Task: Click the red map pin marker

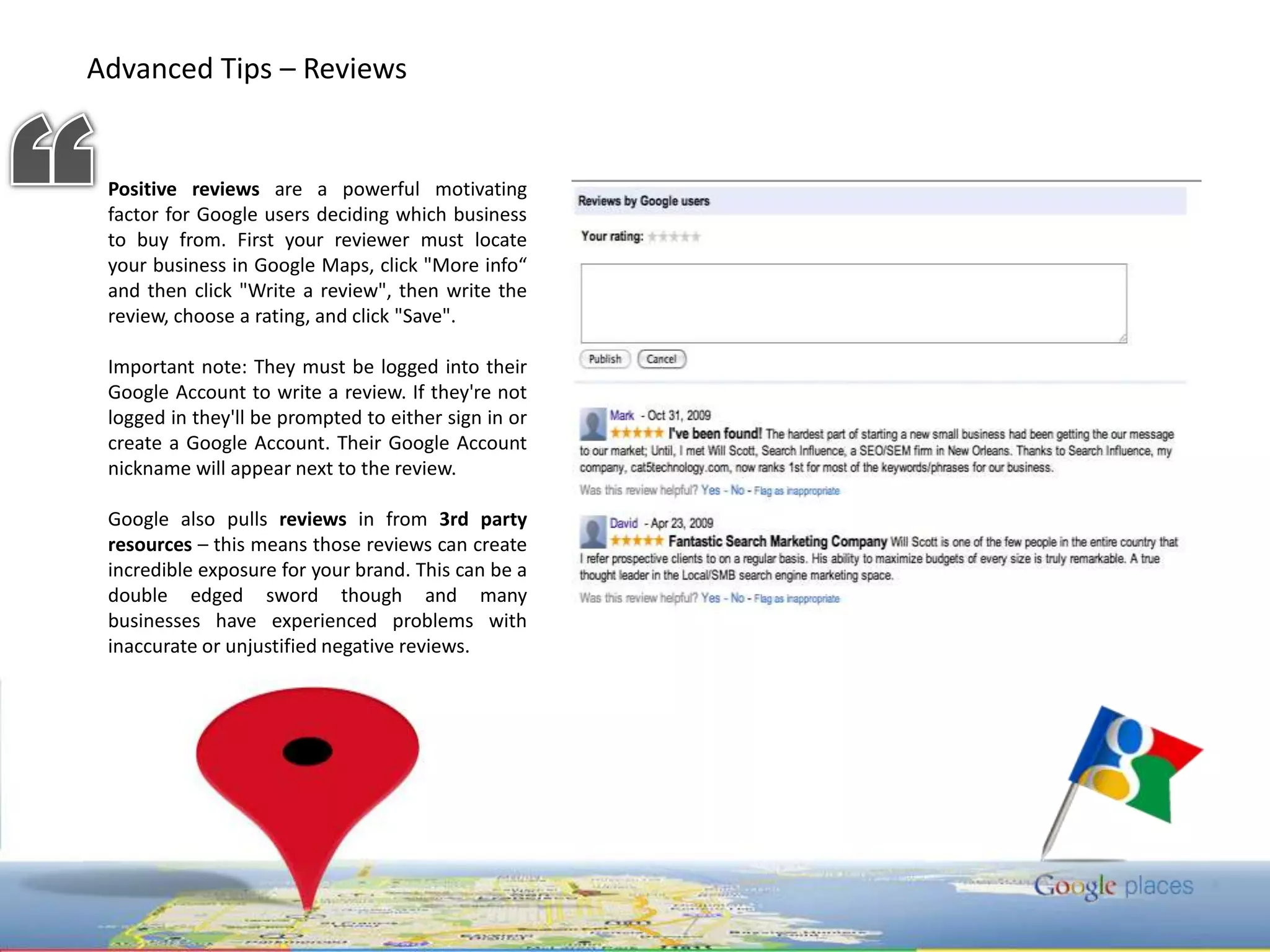Action: coord(308,798)
